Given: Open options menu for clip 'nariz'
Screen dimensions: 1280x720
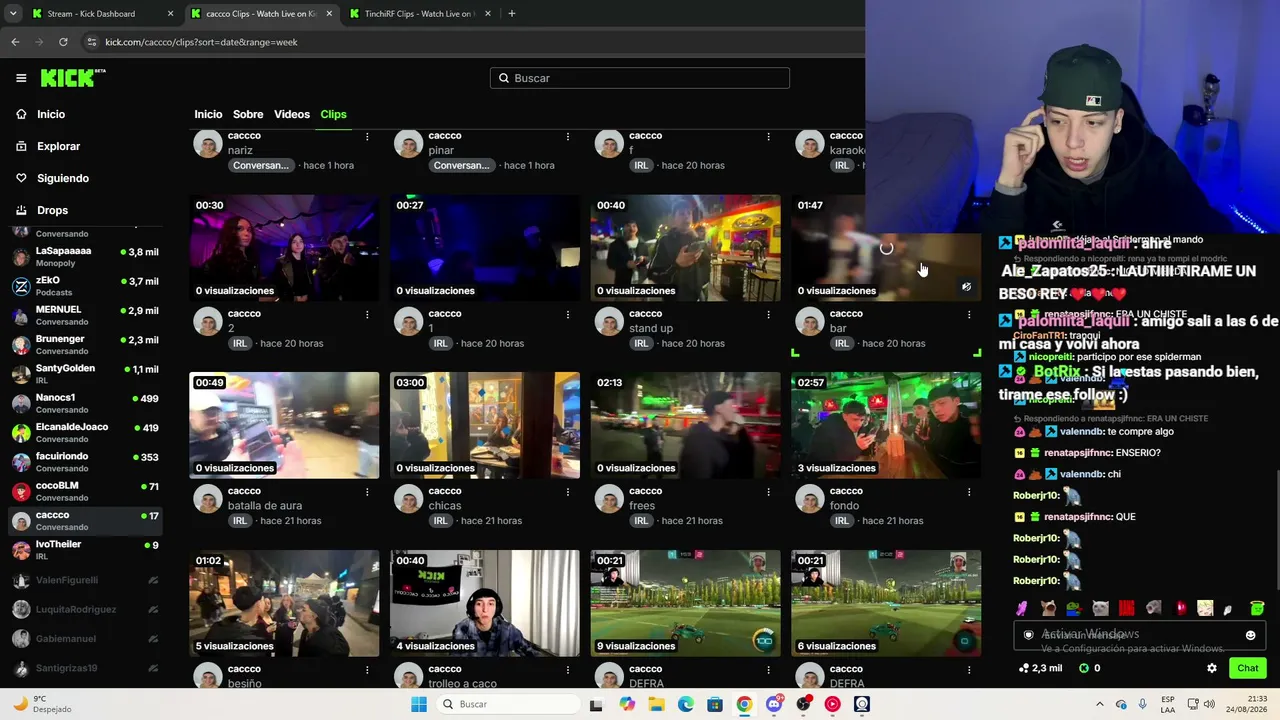Looking at the screenshot, I should coord(367,136).
